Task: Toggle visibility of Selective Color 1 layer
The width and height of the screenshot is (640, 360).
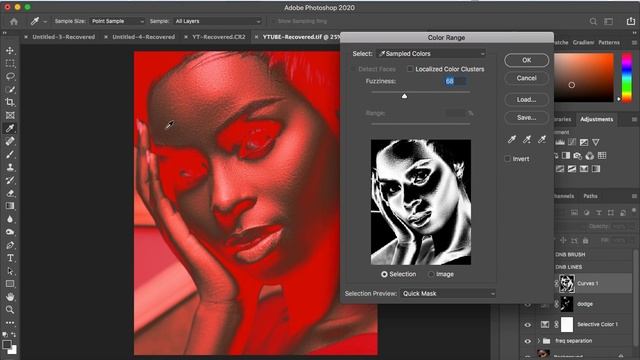Action: point(528,324)
